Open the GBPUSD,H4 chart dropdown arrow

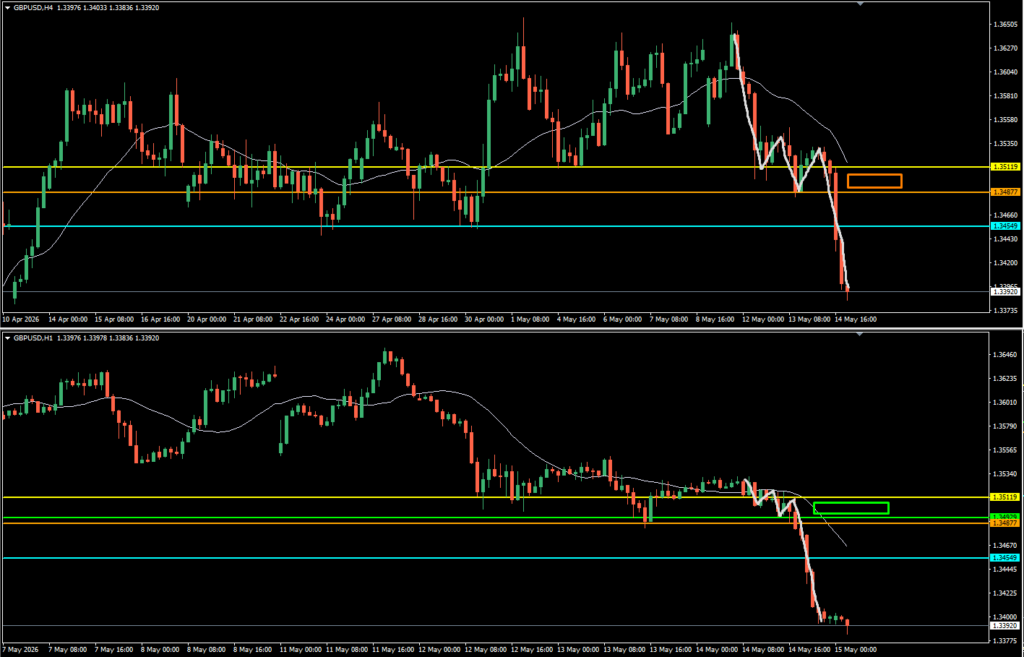click(8, 8)
